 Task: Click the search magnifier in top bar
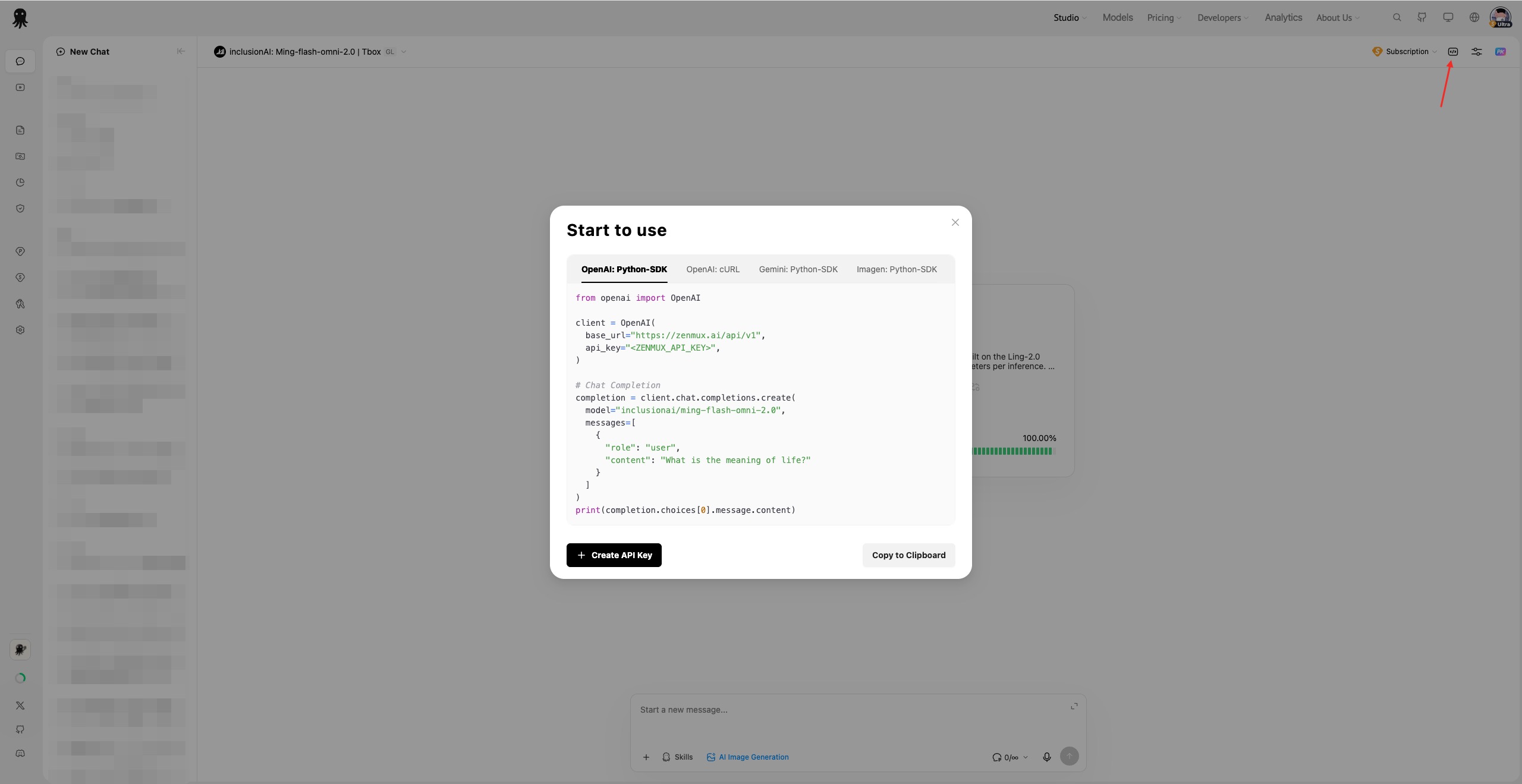click(x=1397, y=18)
